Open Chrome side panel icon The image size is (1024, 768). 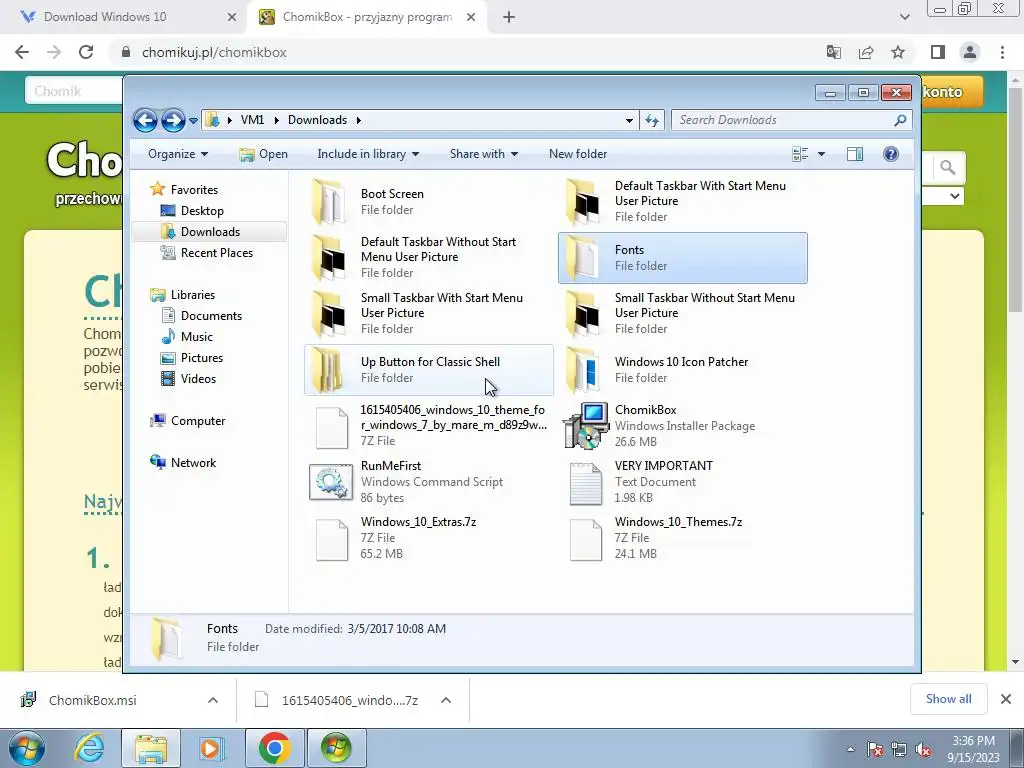pos(938,52)
